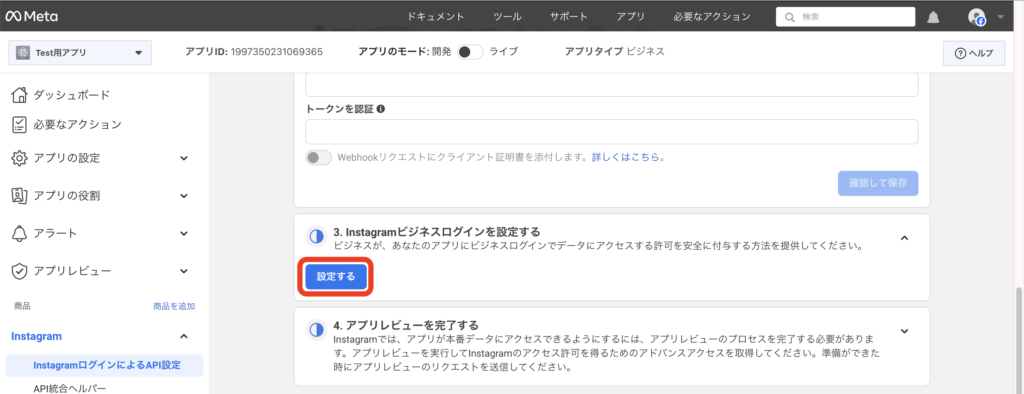Screen dimensions: 1024x394
Task: Expand the アプリの役割 sidebar section
Action: tap(184, 195)
